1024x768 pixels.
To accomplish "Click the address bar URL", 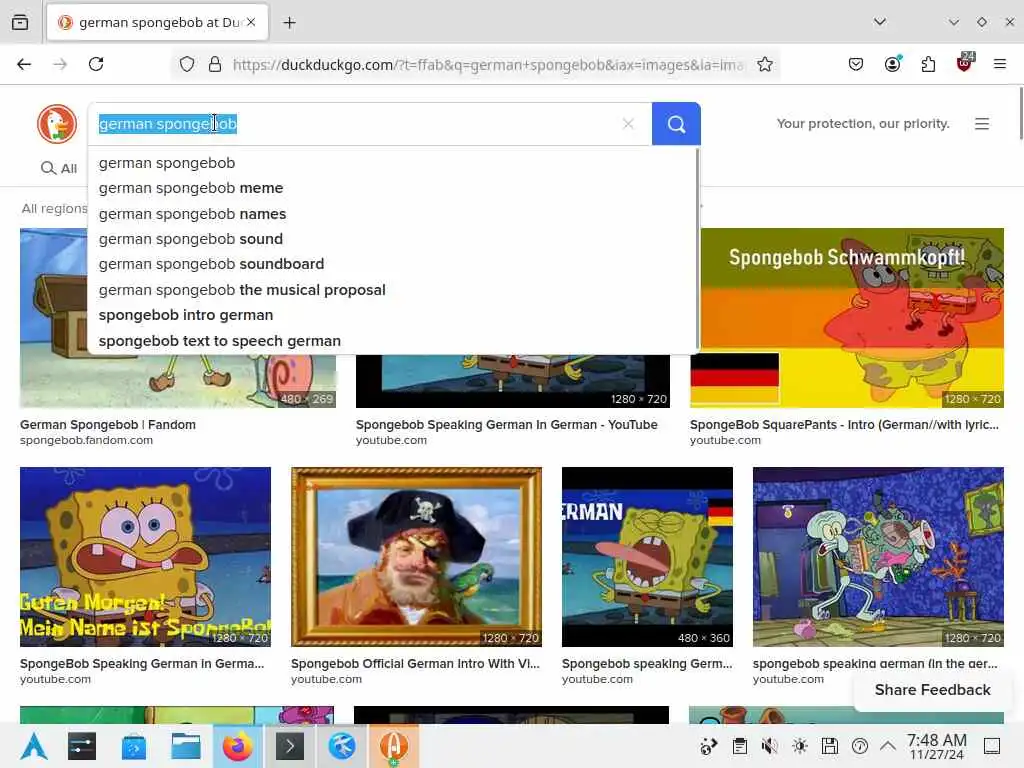I will 488,65.
